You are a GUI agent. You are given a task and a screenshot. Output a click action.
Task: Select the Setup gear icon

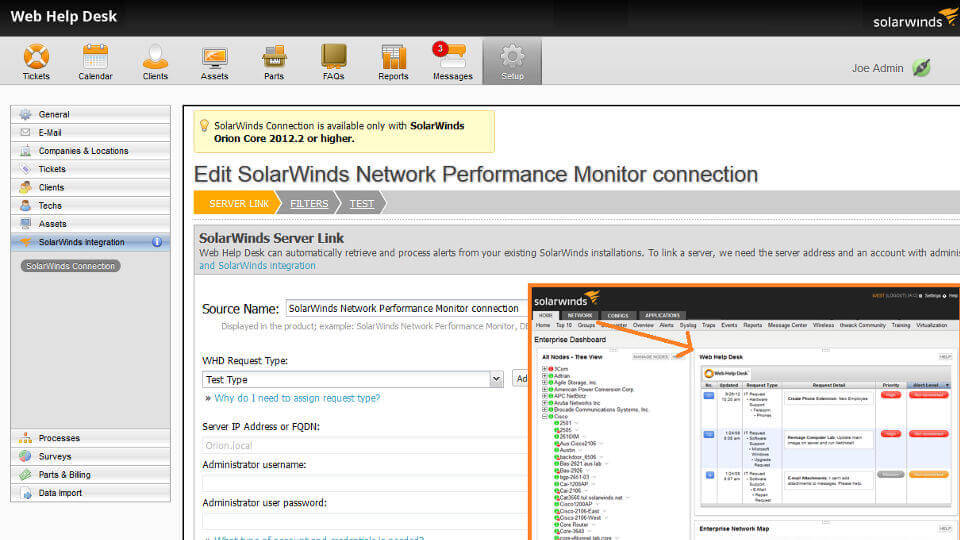click(x=512, y=62)
